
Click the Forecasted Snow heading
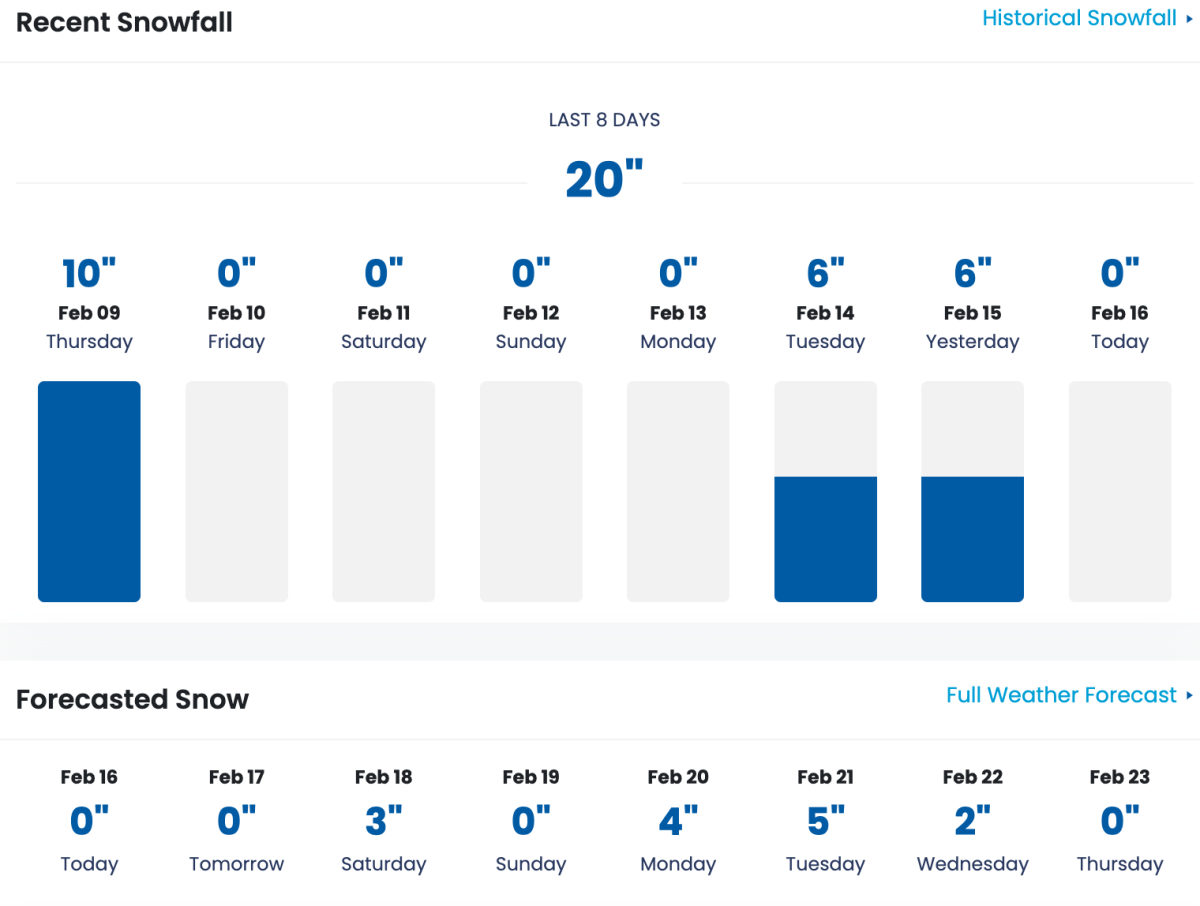click(132, 699)
